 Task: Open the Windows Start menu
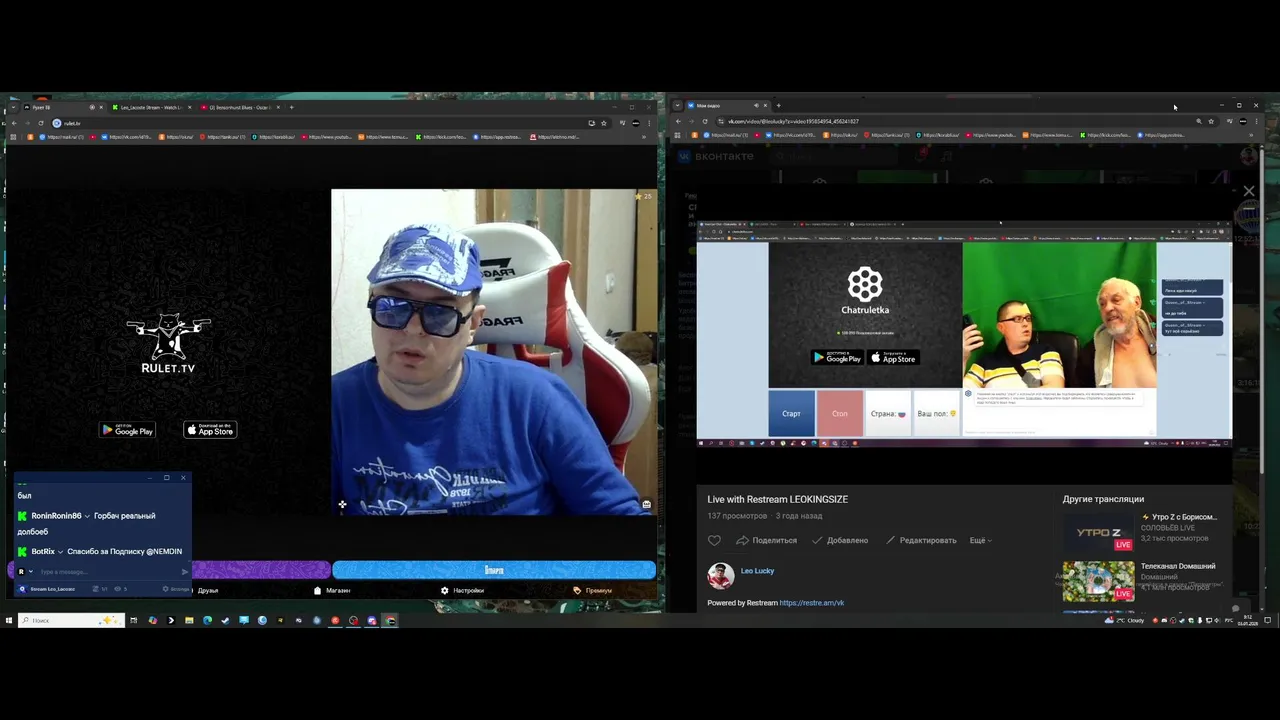pos(8,620)
